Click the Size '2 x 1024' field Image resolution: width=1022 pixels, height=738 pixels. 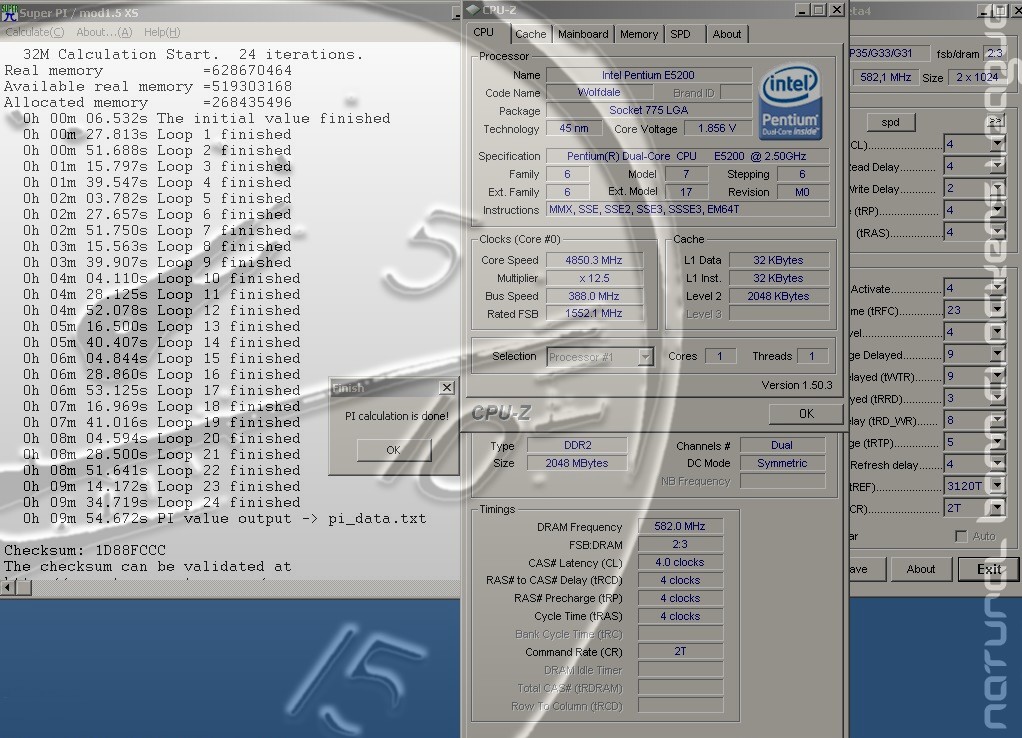[977, 78]
